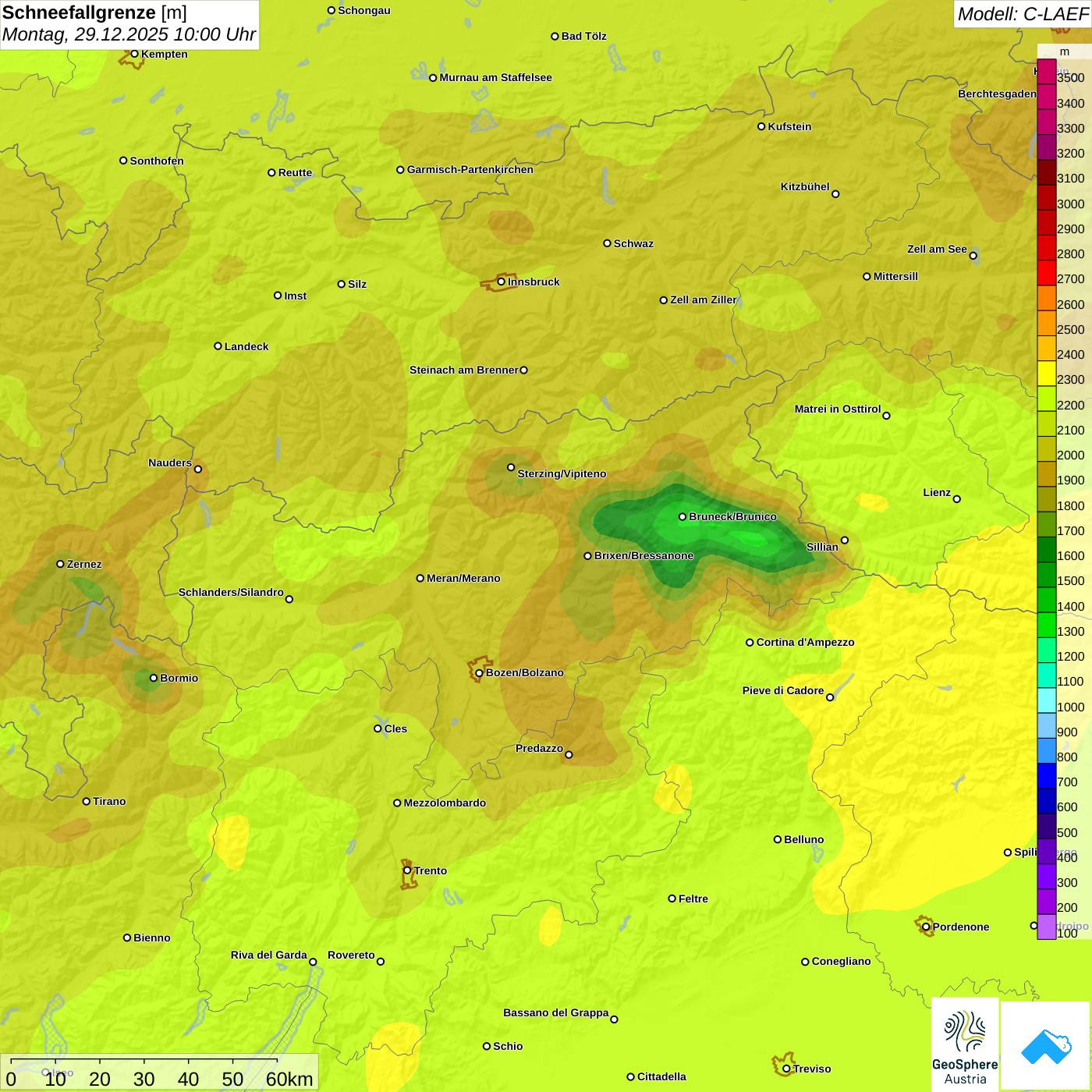Click the blue cloud house logo
The height and width of the screenshot is (1092, 1092).
[1046, 1047]
